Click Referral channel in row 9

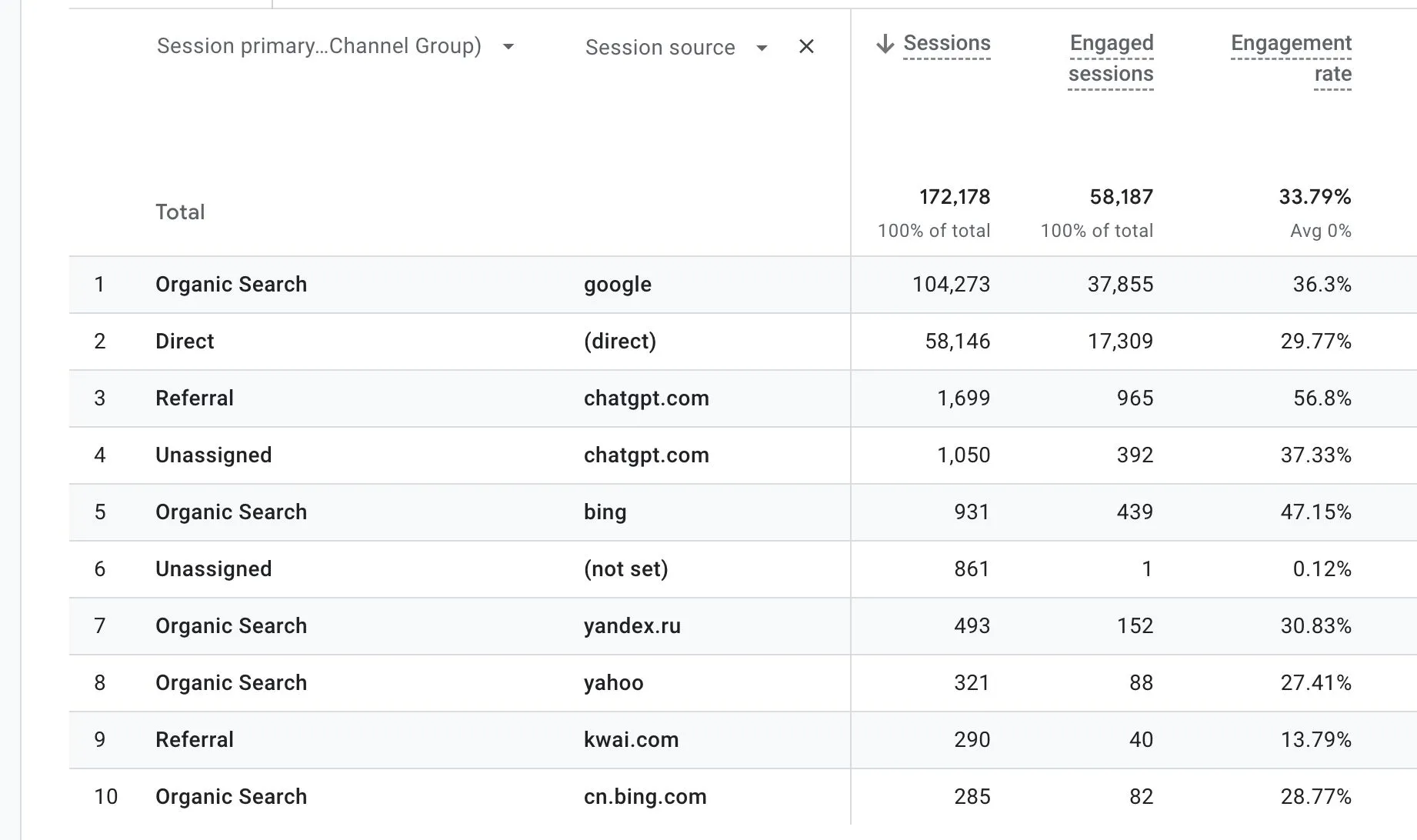coord(195,740)
